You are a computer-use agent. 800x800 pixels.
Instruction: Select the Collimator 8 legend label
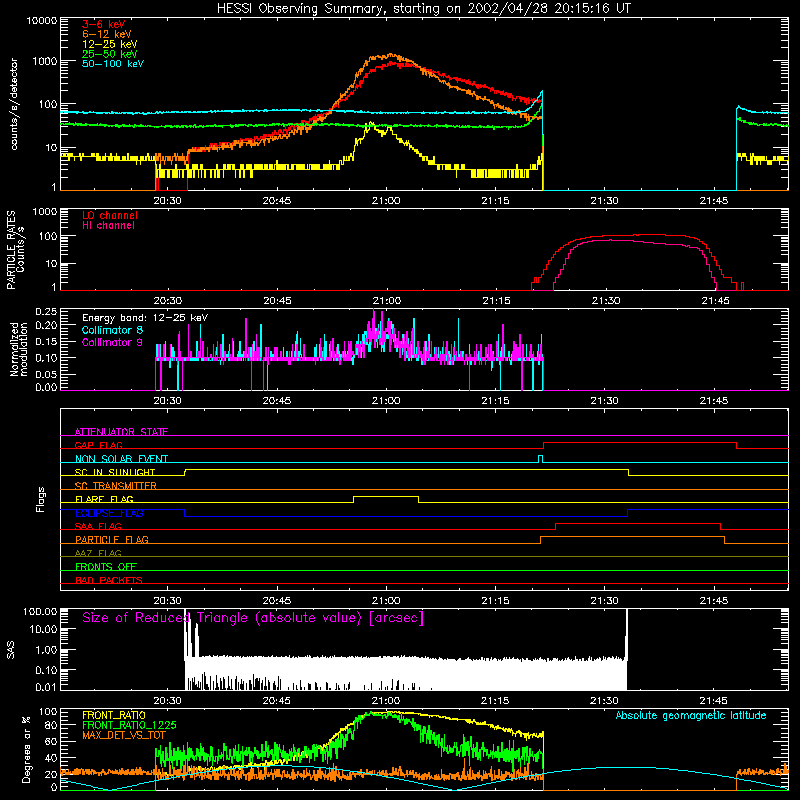point(112,330)
